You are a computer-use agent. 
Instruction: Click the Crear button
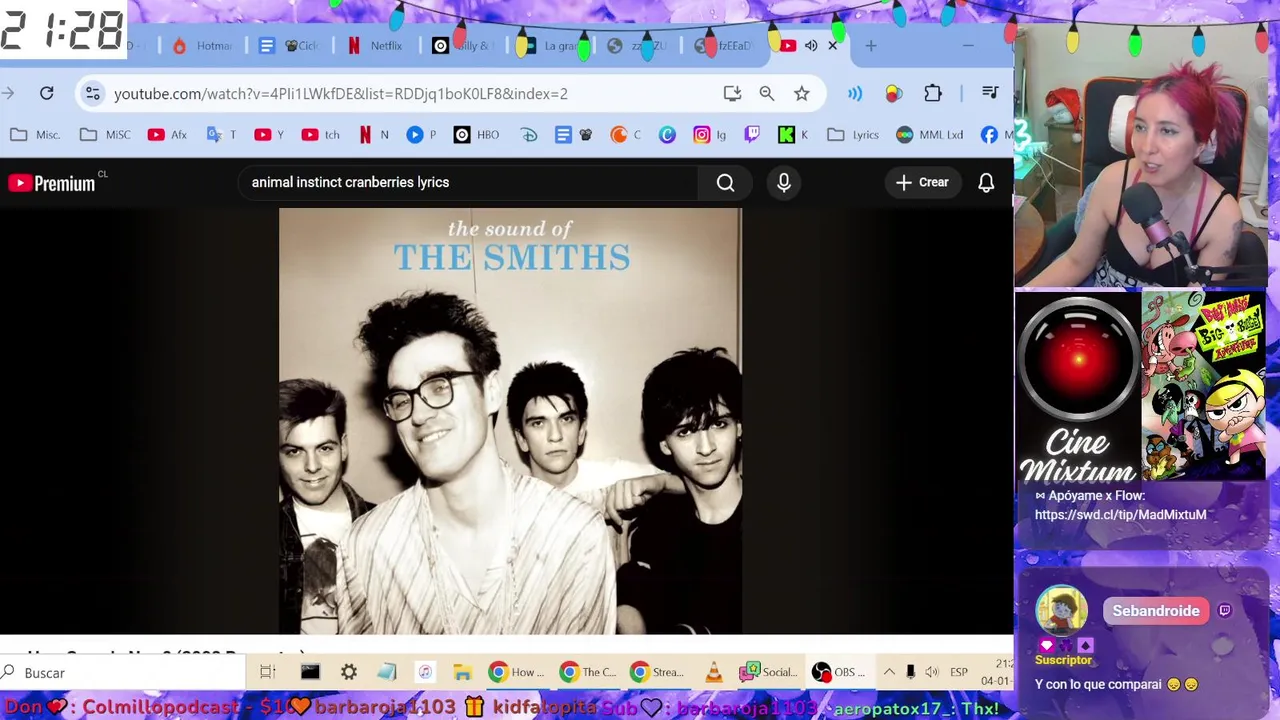(922, 182)
